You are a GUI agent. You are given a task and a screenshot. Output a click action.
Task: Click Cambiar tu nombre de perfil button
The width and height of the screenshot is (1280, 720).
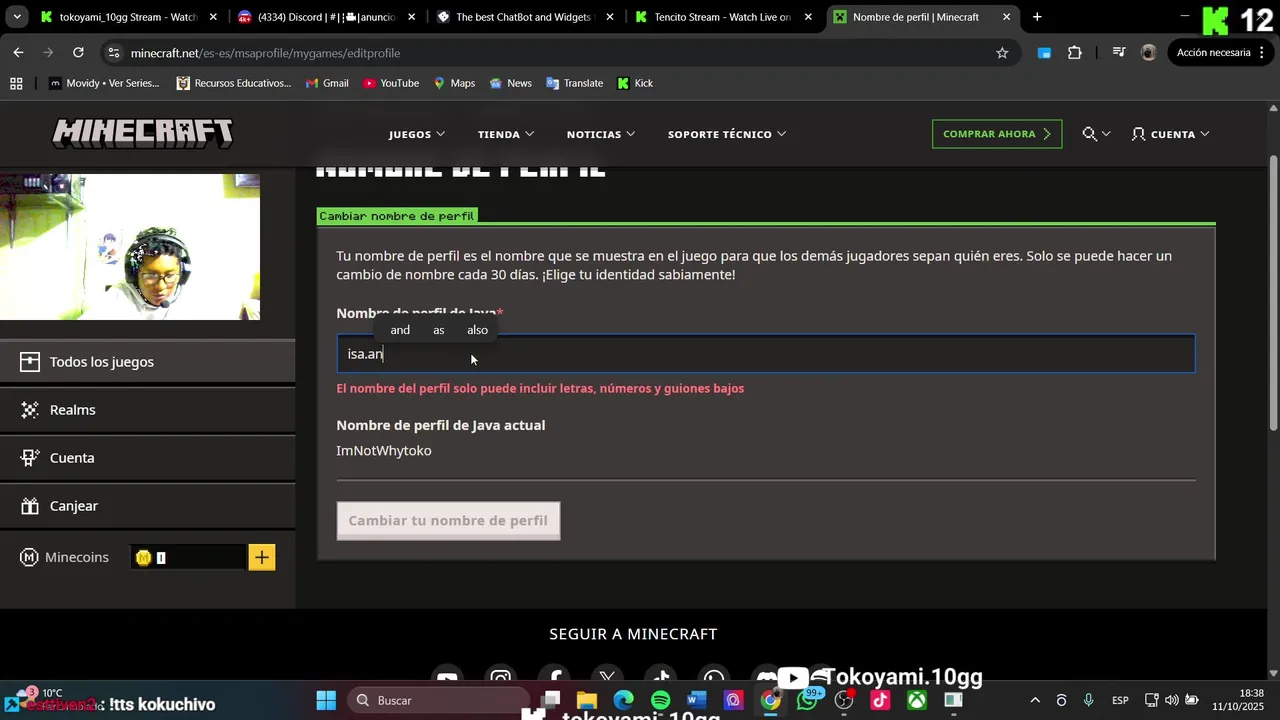[x=448, y=520]
